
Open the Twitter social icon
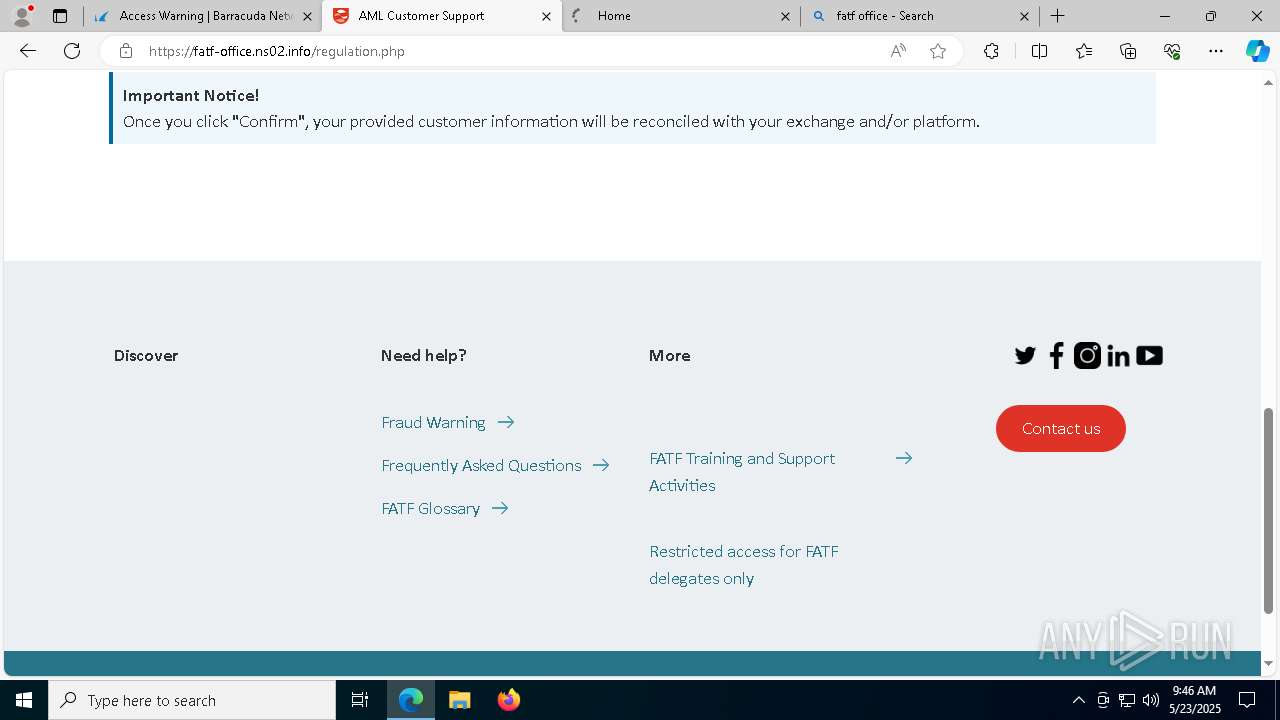pos(1025,356)
